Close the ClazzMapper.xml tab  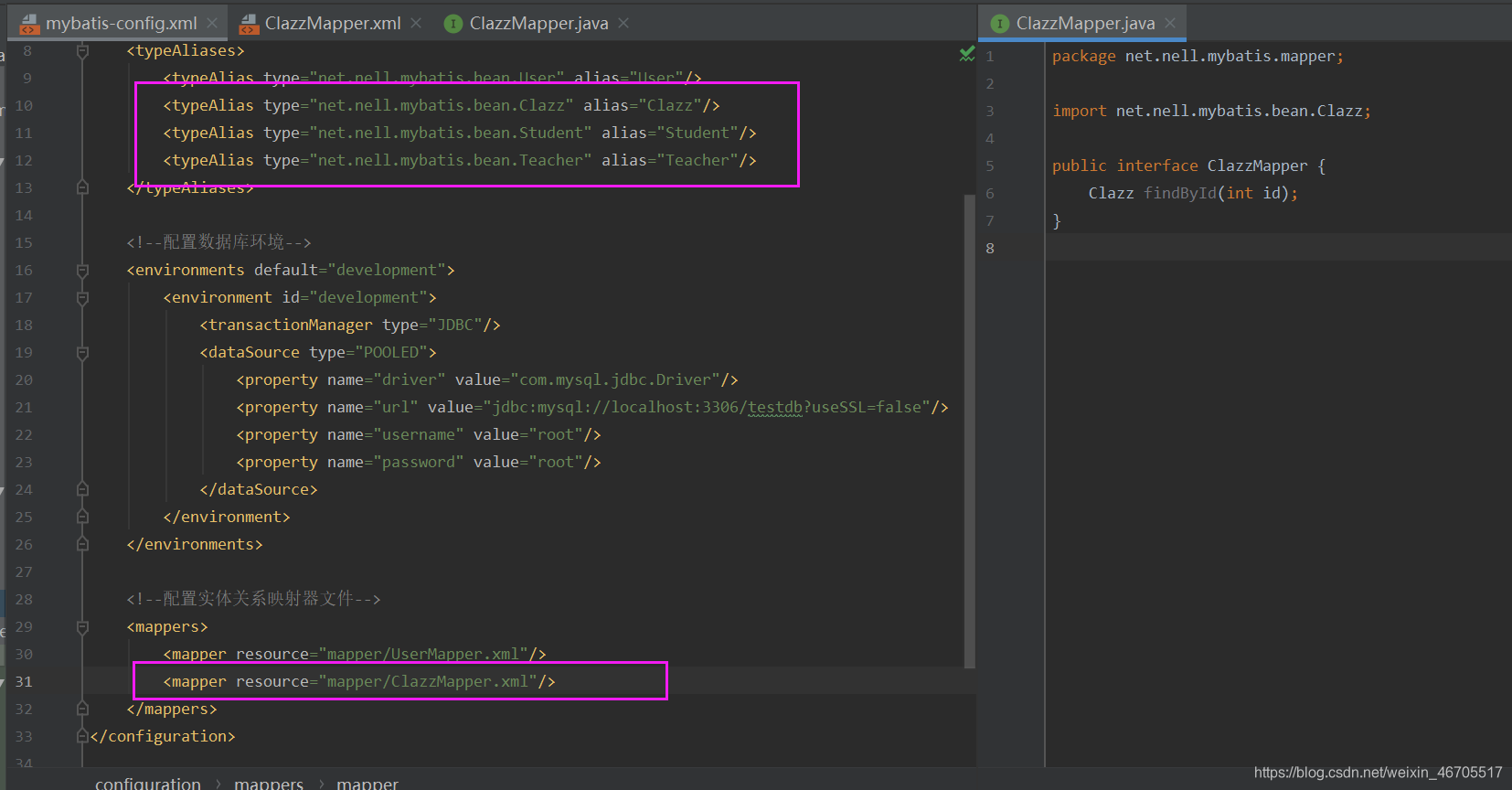point(416,23)
